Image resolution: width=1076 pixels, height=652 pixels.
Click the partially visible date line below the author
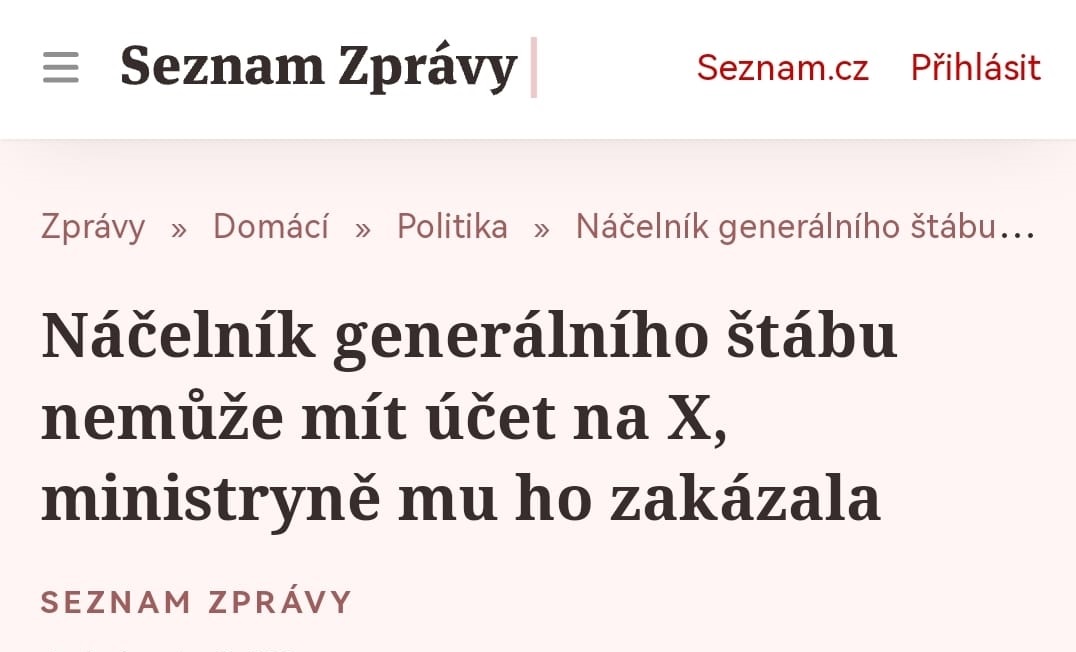(168, 648)
